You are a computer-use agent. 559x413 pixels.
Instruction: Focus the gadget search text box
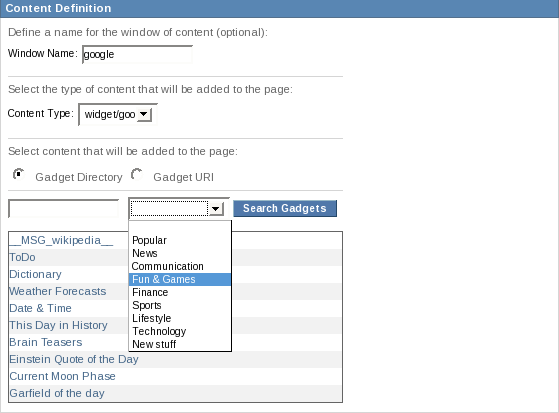point(63,209)
